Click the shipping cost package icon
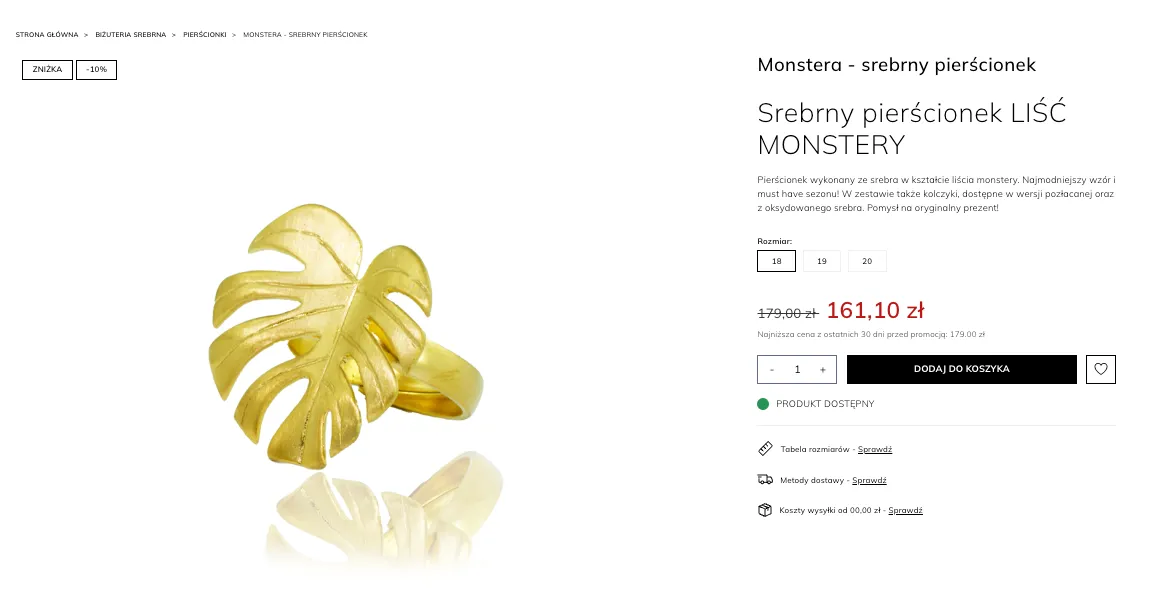Image resolution: width=1174 pixels, height=615 pixels. (x=765, y=510)
